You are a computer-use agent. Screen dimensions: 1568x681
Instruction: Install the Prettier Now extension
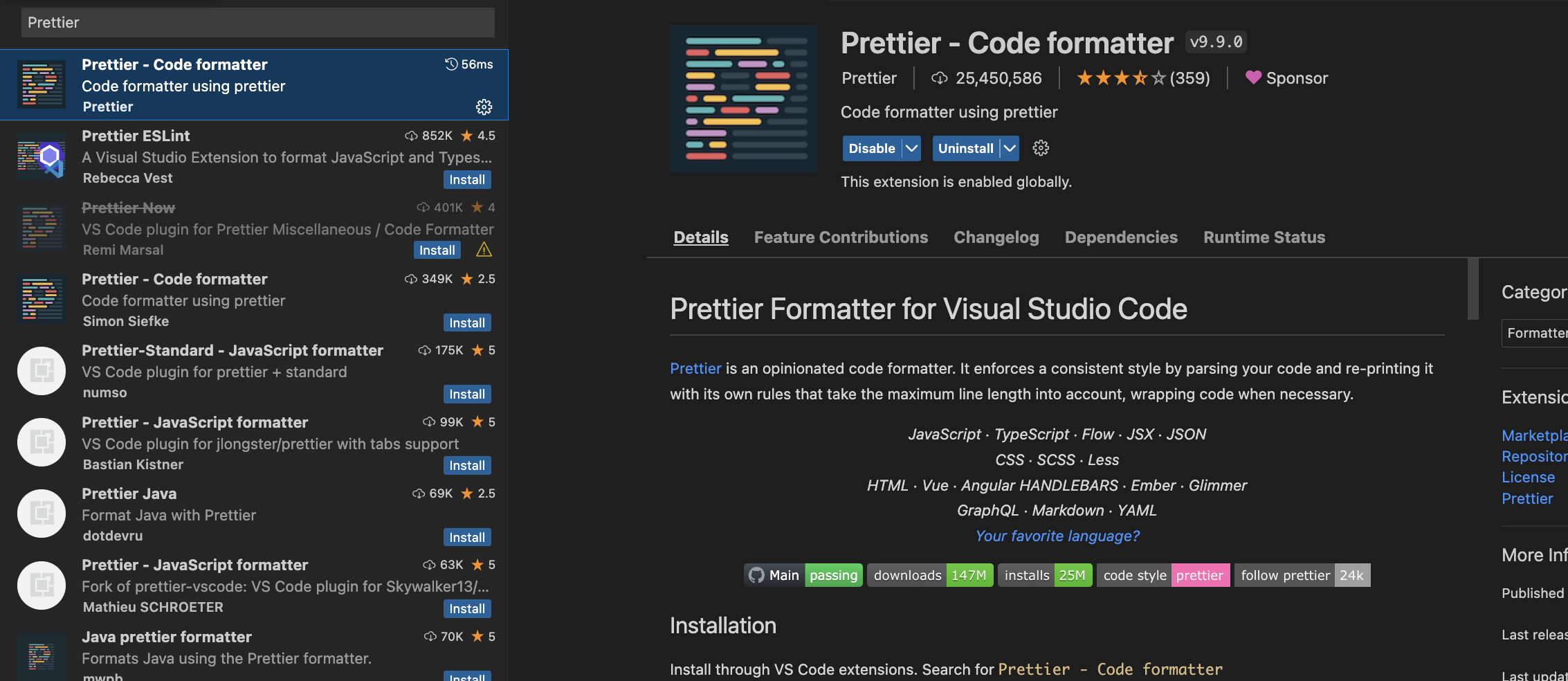437,250
